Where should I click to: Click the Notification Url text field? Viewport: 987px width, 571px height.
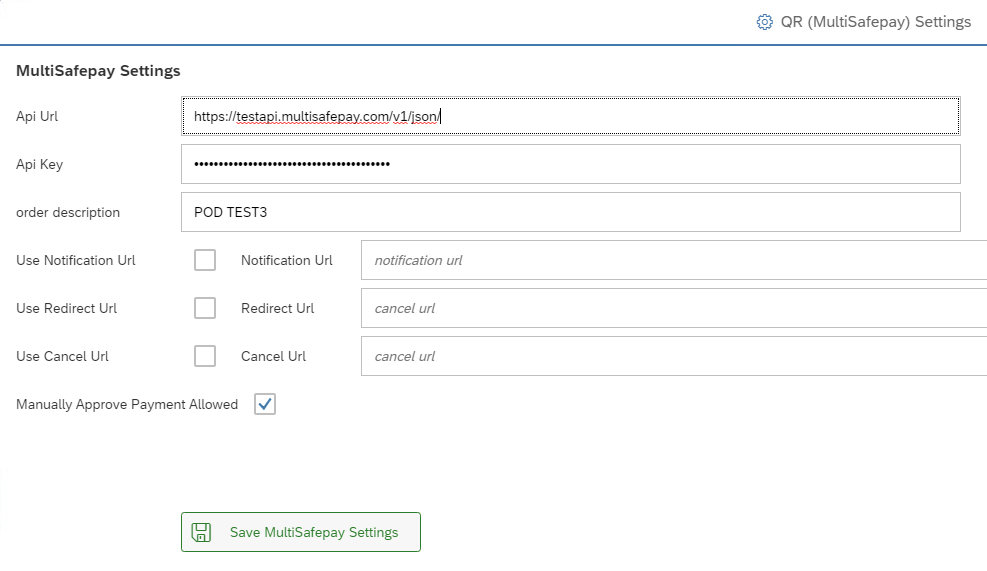point(674,260)
